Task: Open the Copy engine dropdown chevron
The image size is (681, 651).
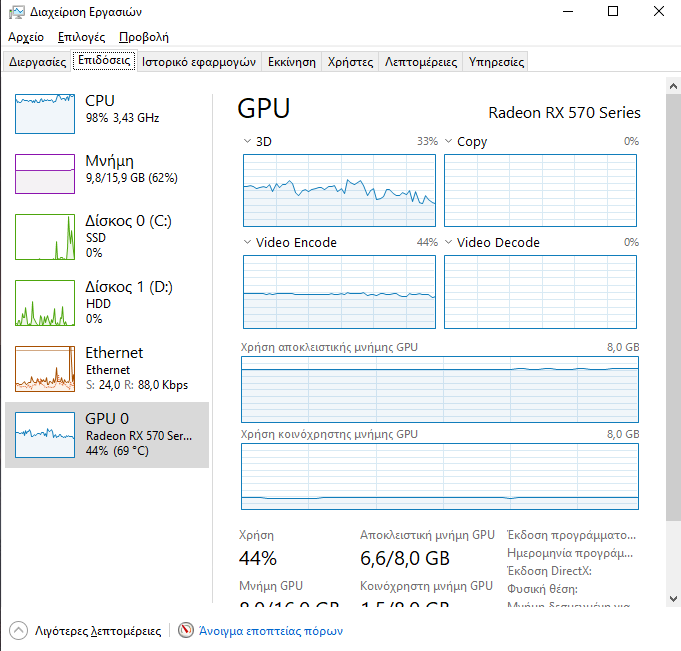Action: [449, 141]
